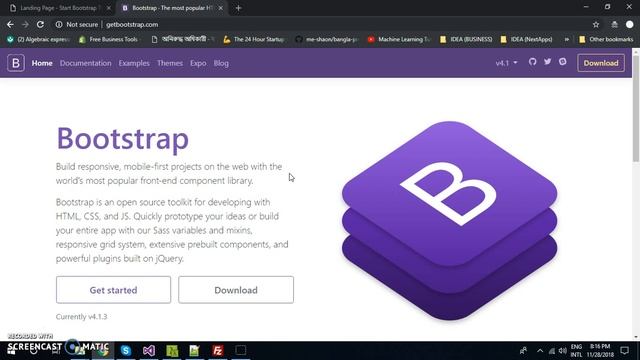This screenshot has height=360, width=640.
Task: Open Documentation in the navbar
Action: (85, 63)
